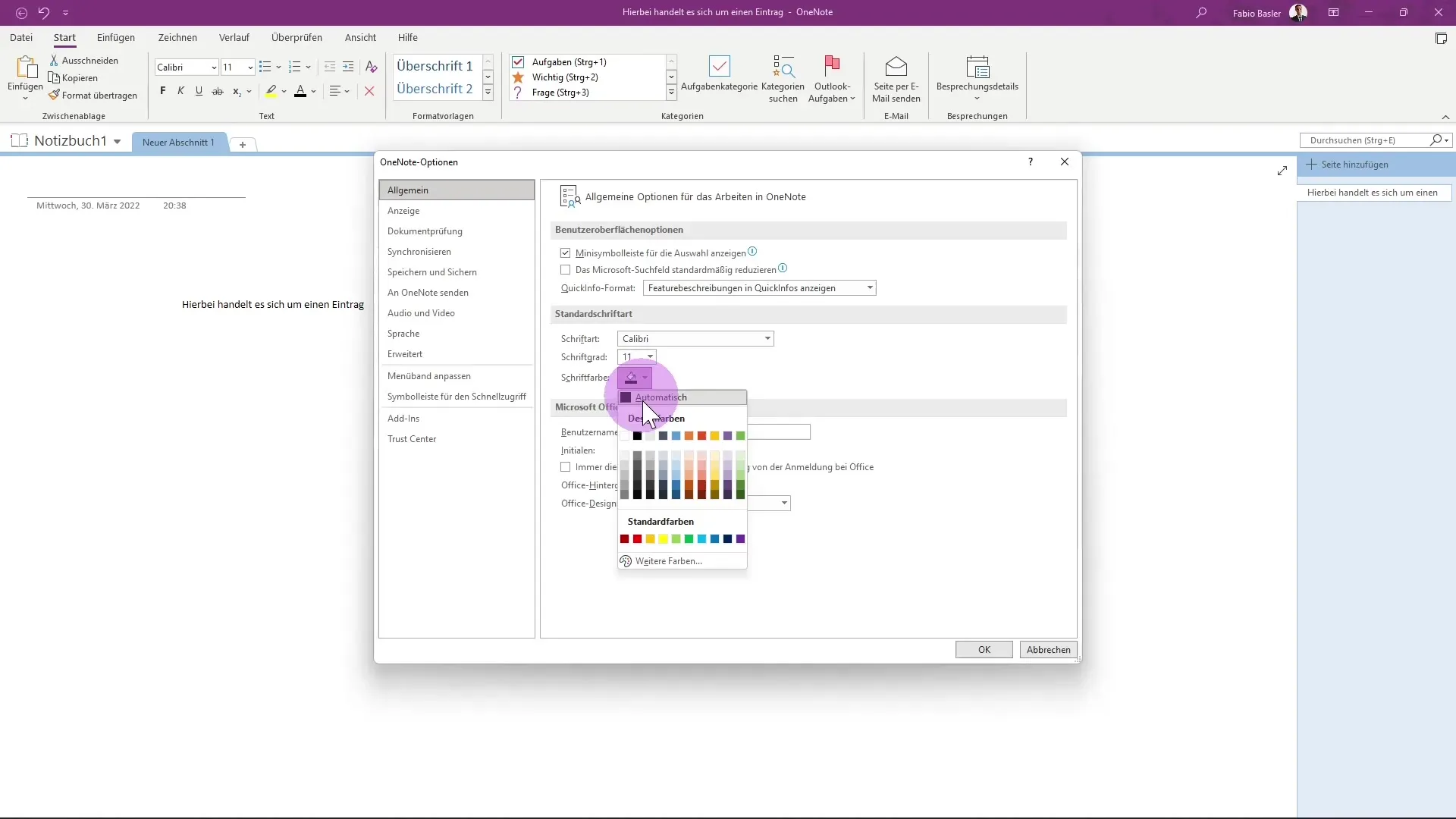Click the Underline formatting icon
1456x819 pixels.
(x=198, y=91)
